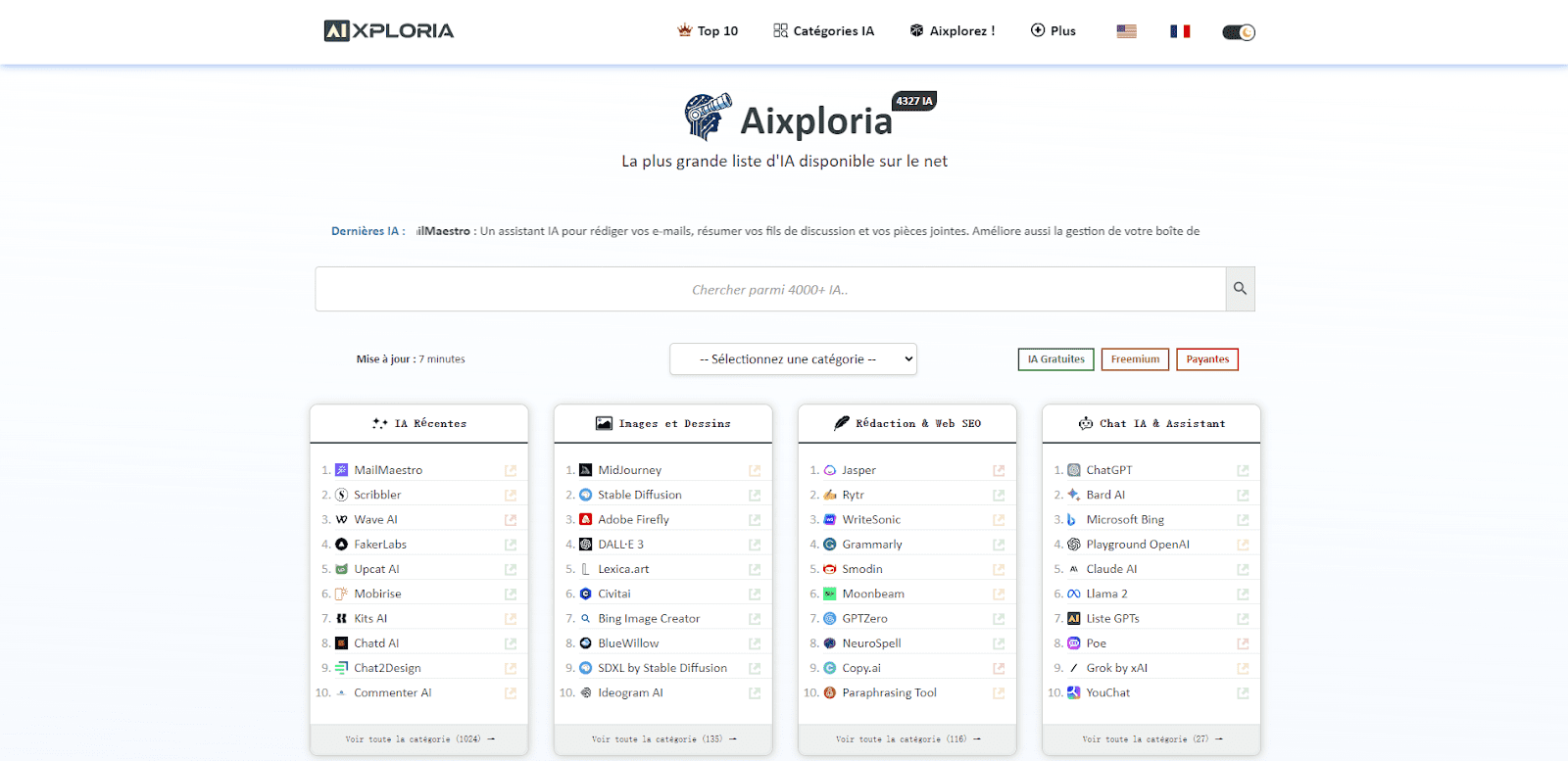Screen dimensions: 1568x761
Task: Open external link icon for YouChat
Action: point(1243,692)
